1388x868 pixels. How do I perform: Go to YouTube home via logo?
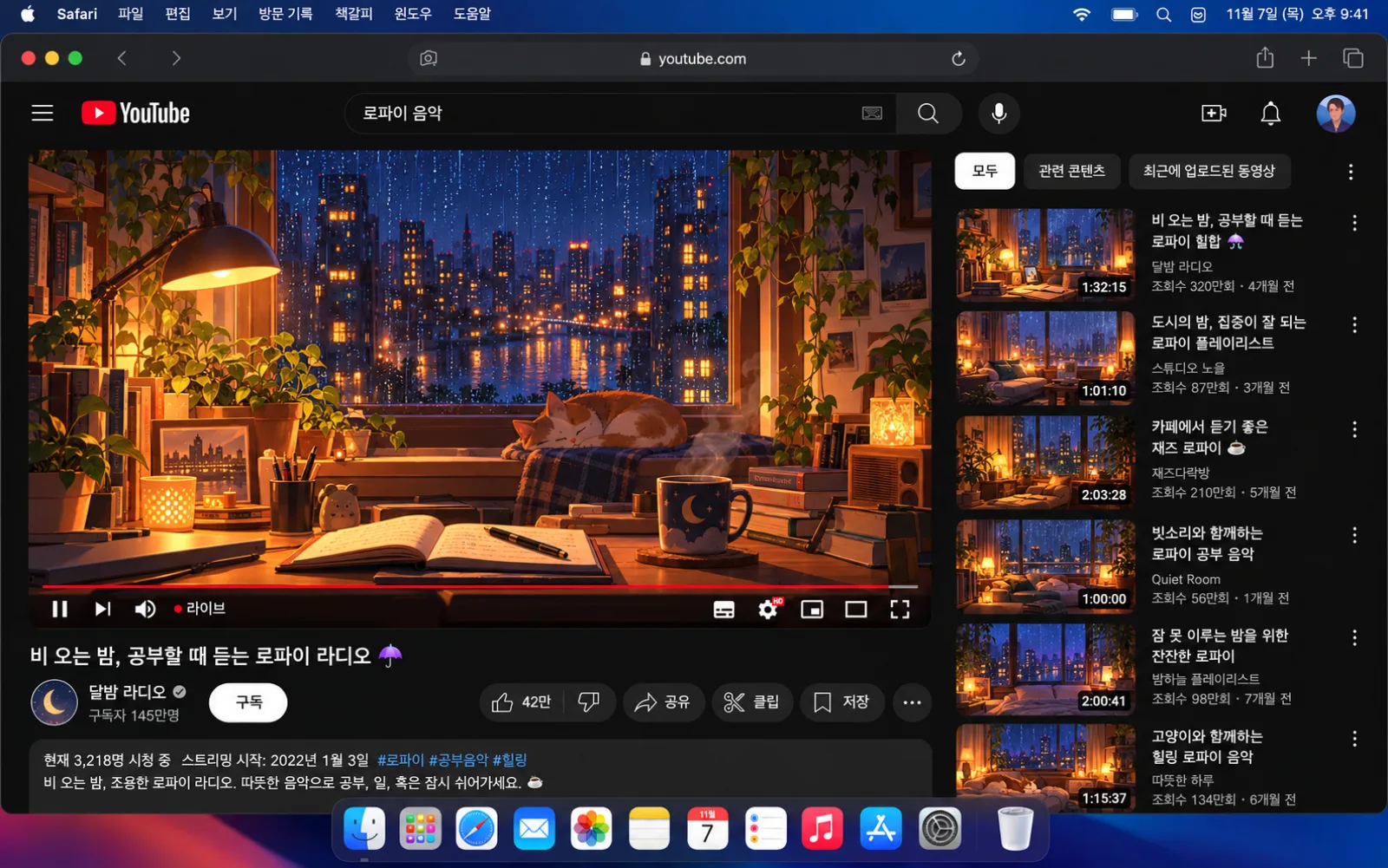pos(135,114)
